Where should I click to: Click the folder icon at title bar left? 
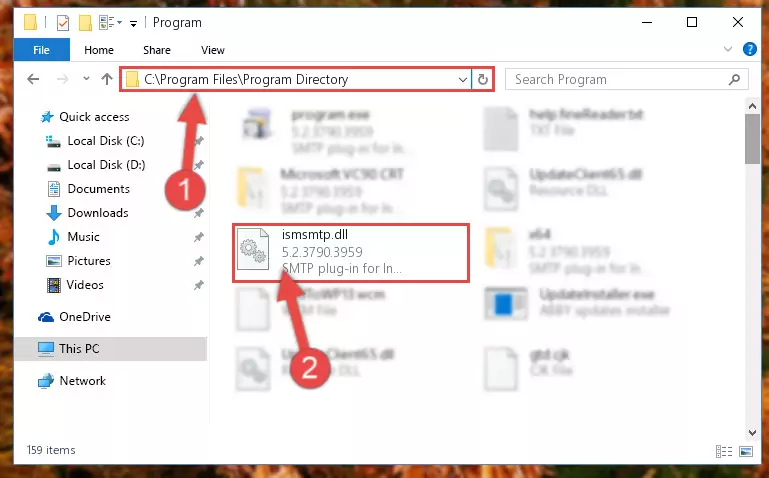point(30,22)
